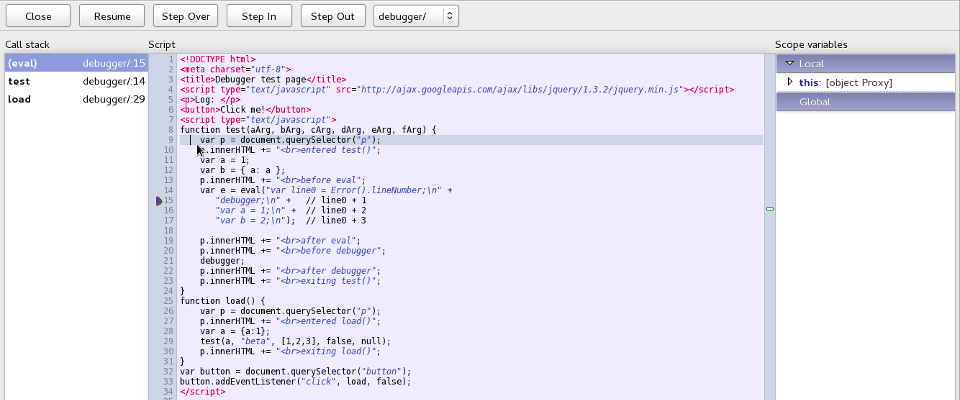This screenshot has width=960, height=400.
Task: Click the 'debugger;' statement on line 21
Action: click(x=222, y=261)
